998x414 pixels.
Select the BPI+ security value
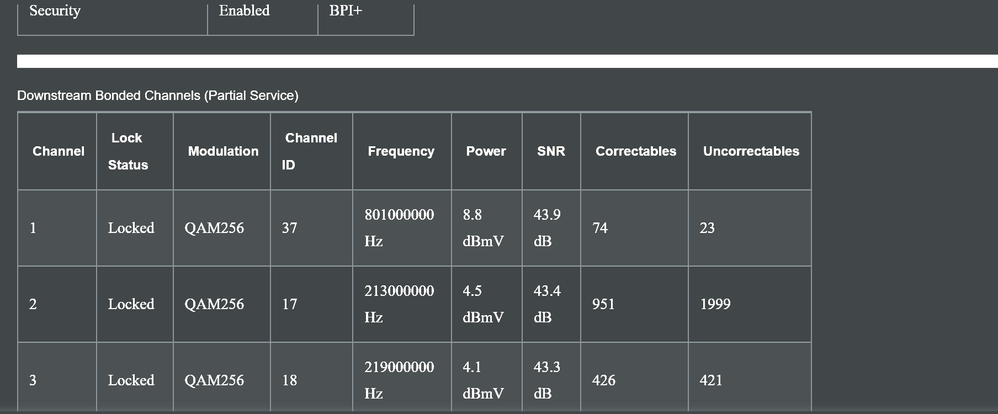(345, 11)
